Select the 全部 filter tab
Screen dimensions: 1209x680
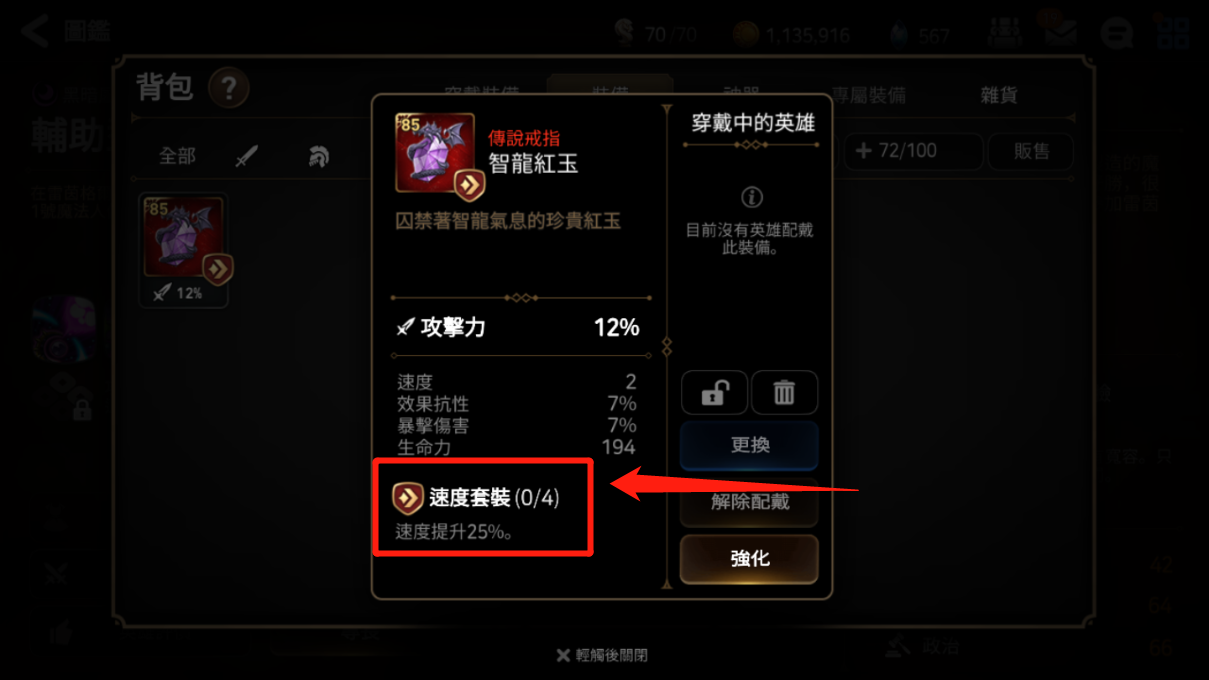click(177, 156)
